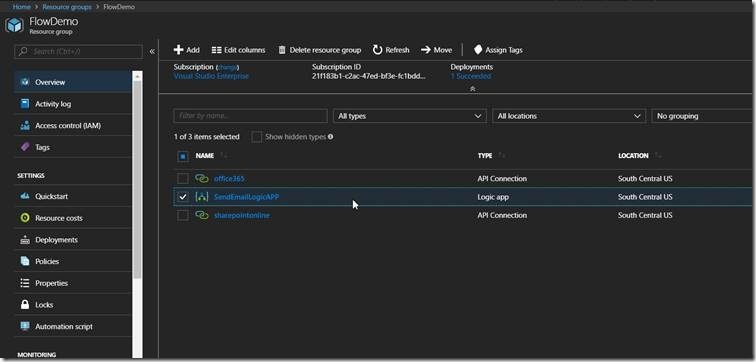Open the No grouping dropdown
756x362 pixels.
[703, 116]
